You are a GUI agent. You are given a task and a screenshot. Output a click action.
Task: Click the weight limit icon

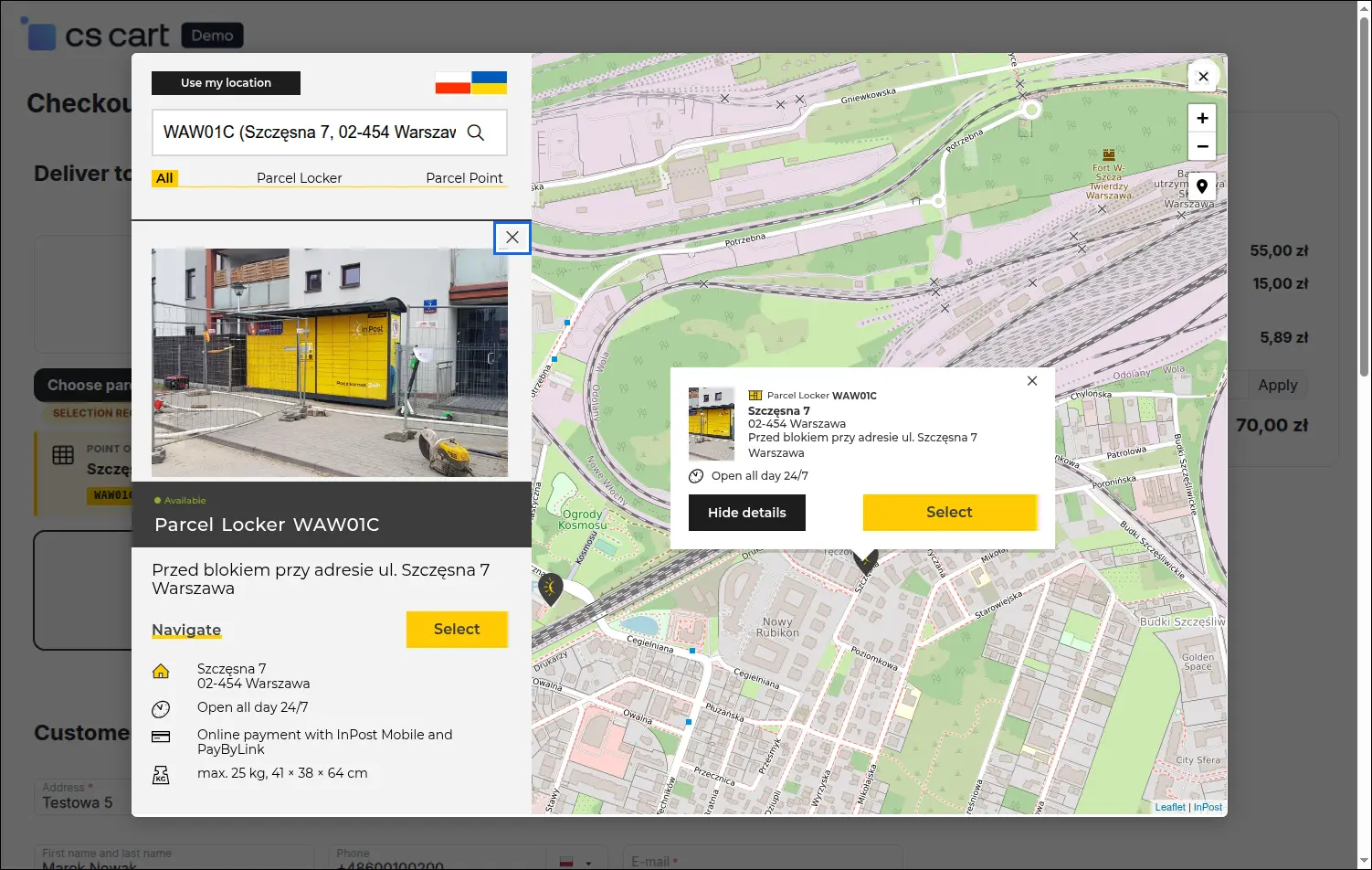(x=161, y=775)
